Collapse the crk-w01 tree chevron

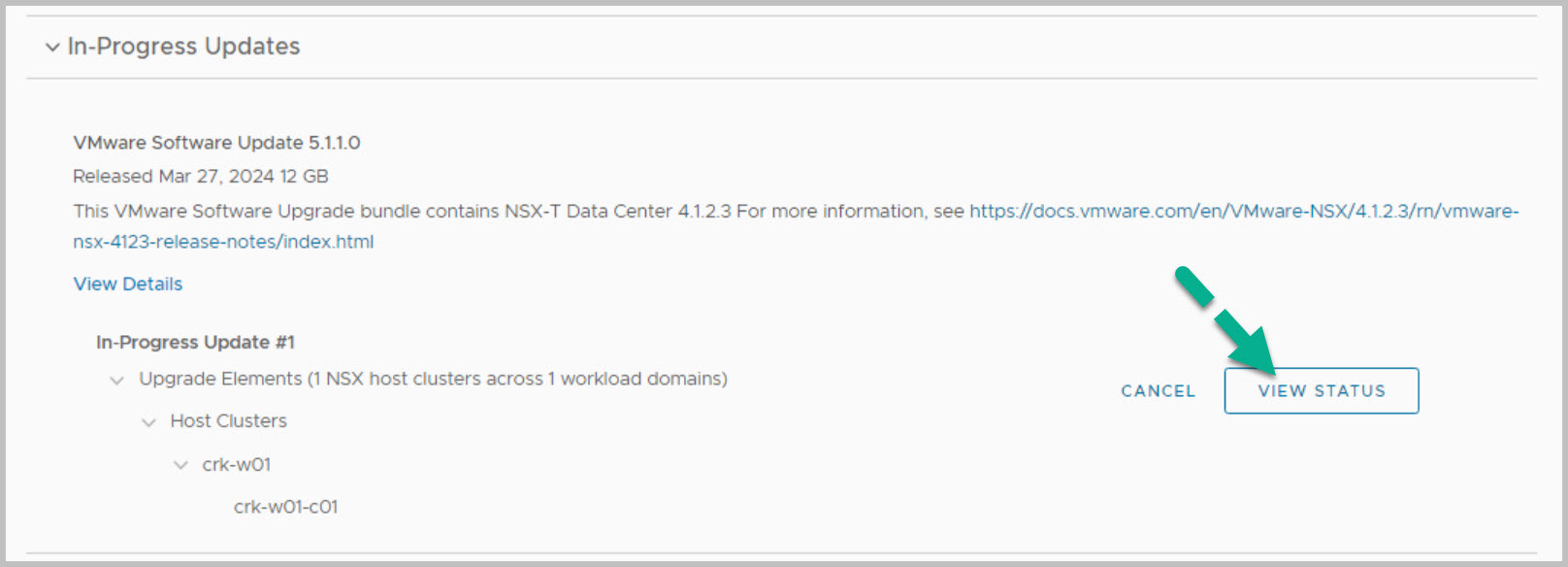(x=180, y=465)
